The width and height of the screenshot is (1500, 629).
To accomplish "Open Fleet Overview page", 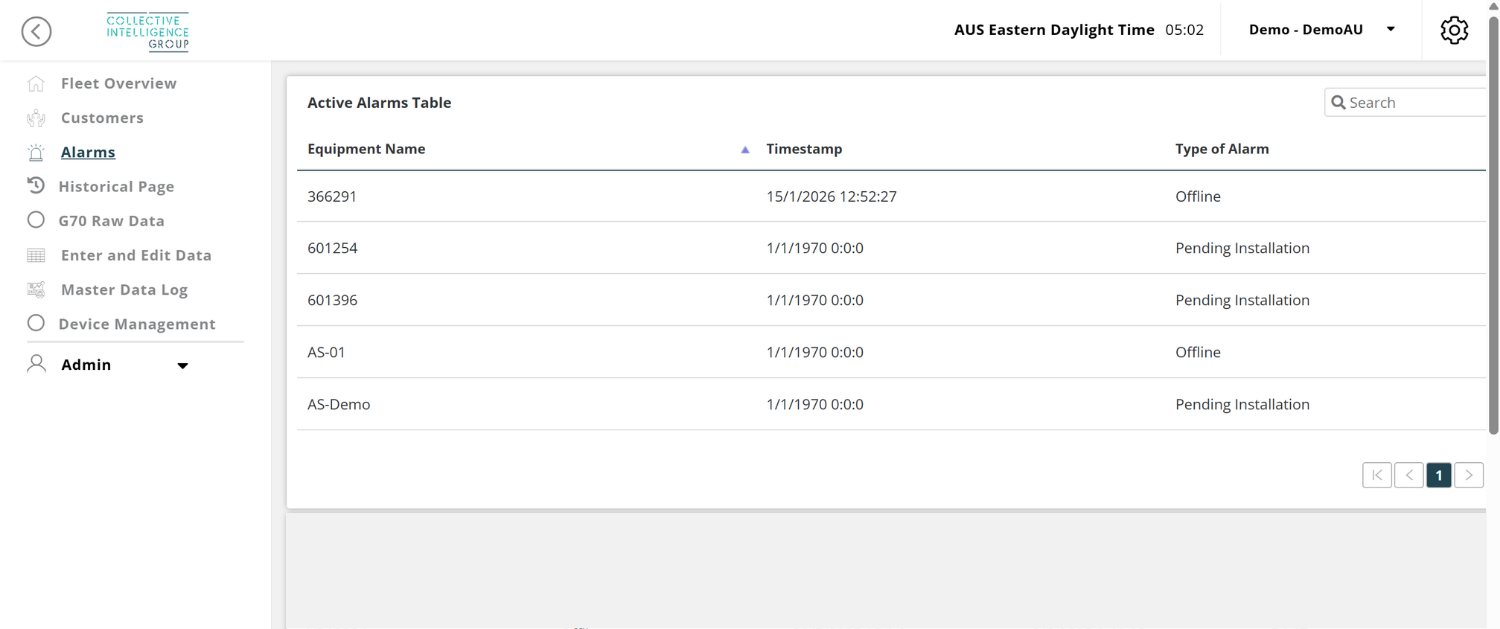I will 119,83.
